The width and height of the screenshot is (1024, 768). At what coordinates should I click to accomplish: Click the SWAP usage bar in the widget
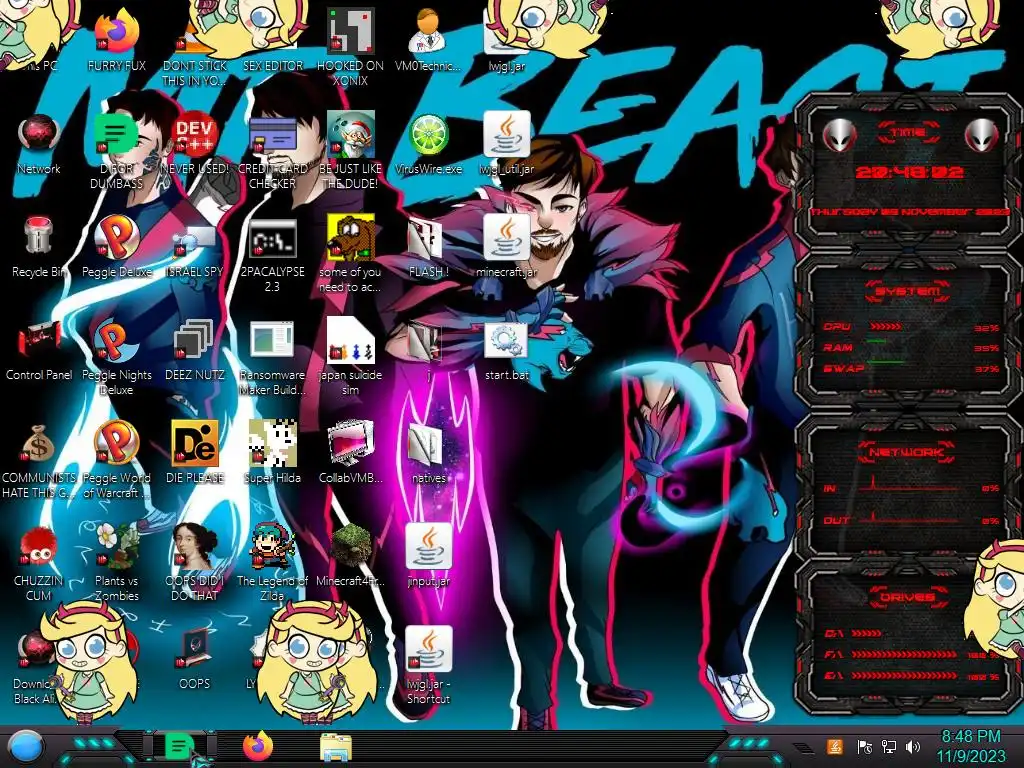pyautogui.click(x=886, y=362)
